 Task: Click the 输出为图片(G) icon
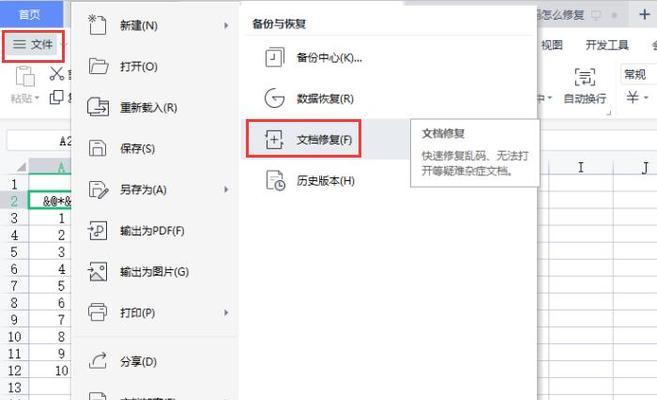pyautogui.click(x=97, y=271)
